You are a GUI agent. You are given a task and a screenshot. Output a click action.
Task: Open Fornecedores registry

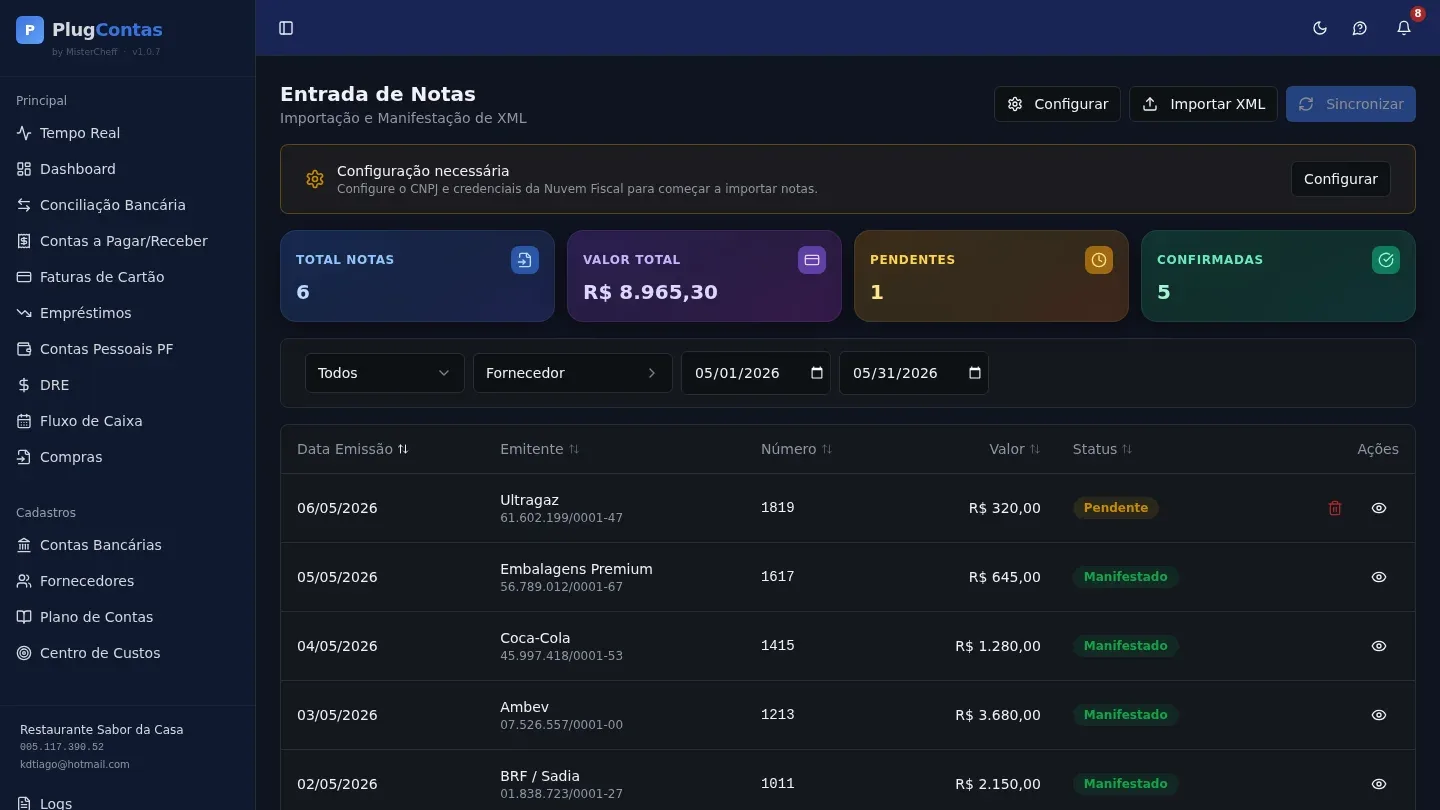(x=127, y=581)
